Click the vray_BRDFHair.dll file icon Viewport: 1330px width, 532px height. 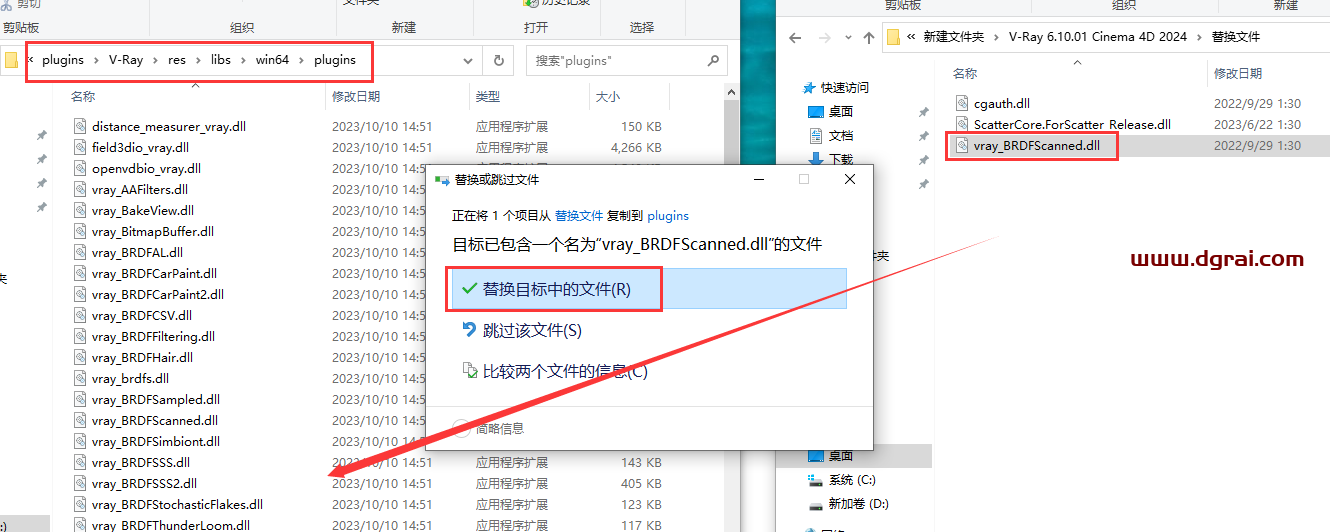[80, 358]
